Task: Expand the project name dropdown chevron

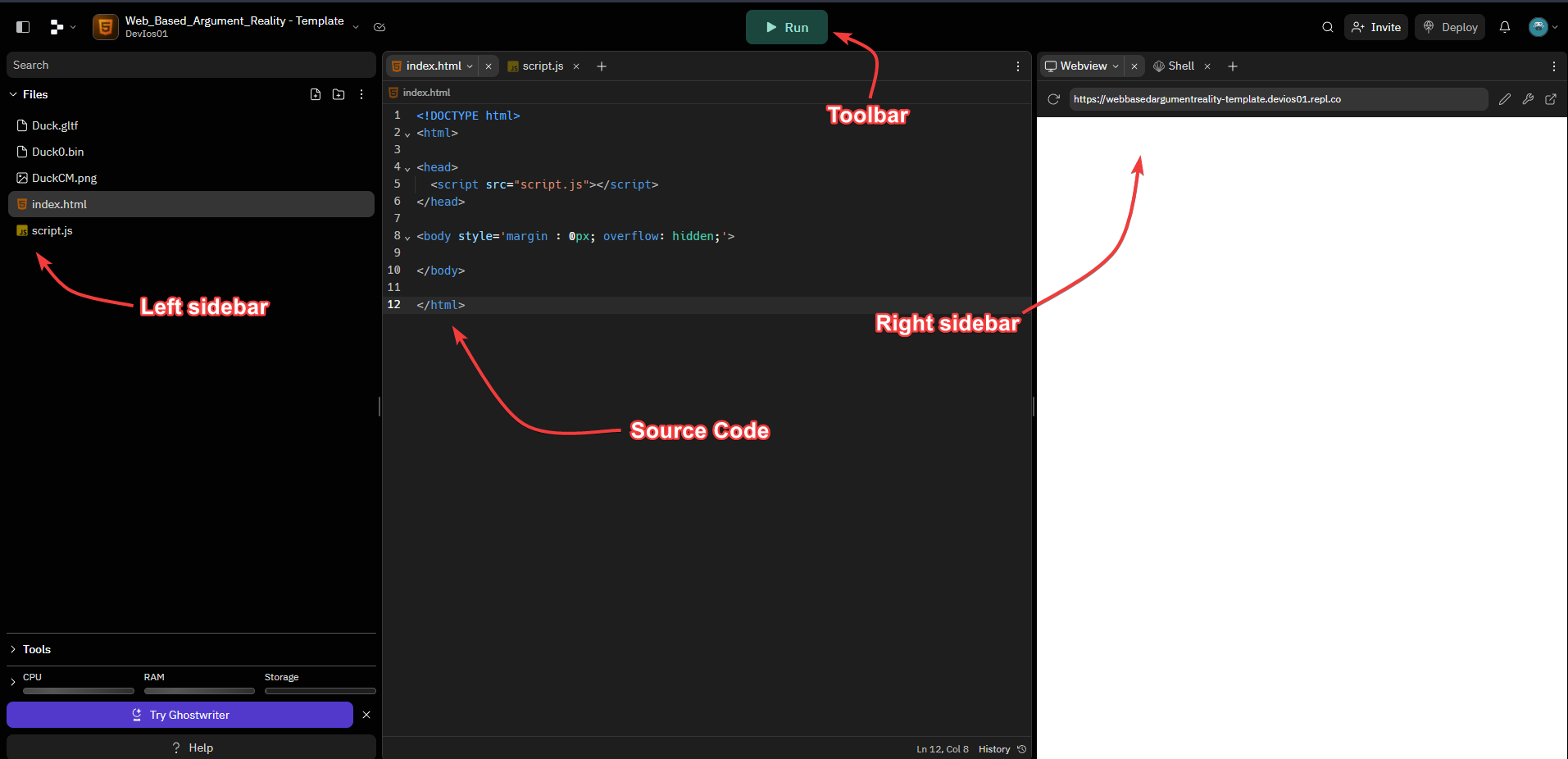Action: (x=356, y=27)
